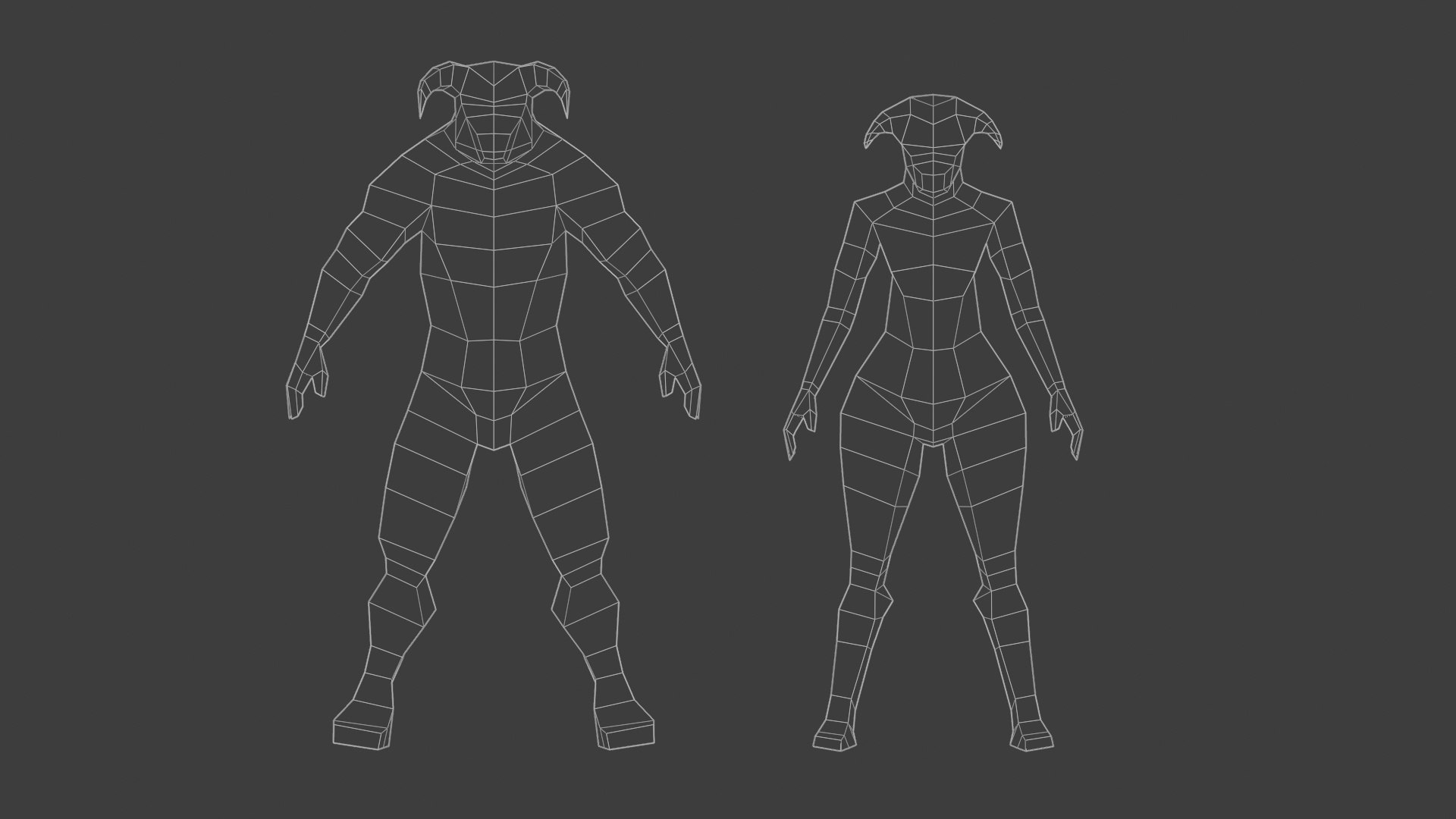Select the slimmer female horned wireframe figure
1456x819 pixels.
934,425
